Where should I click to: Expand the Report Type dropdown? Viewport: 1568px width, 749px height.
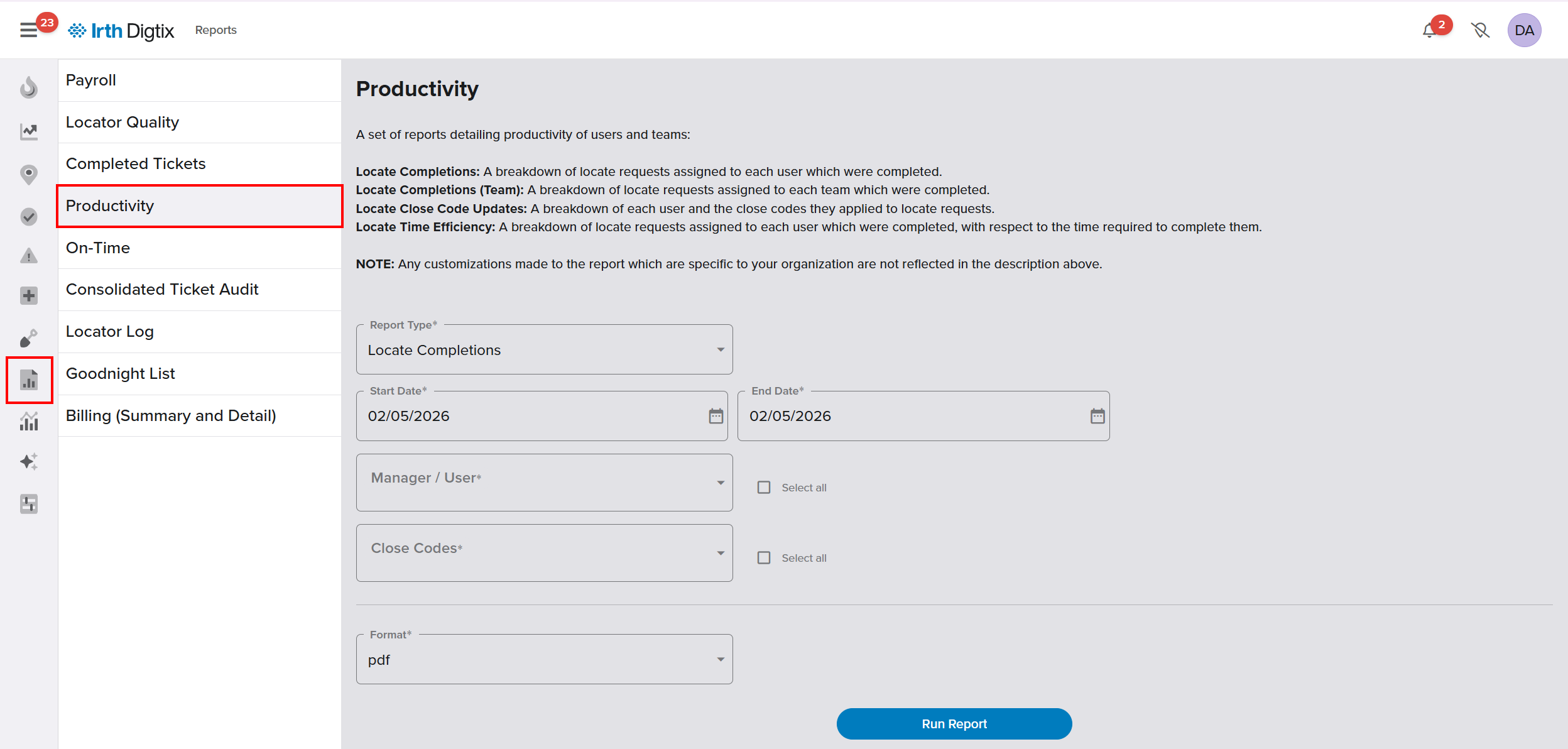(x=544, y=350)
